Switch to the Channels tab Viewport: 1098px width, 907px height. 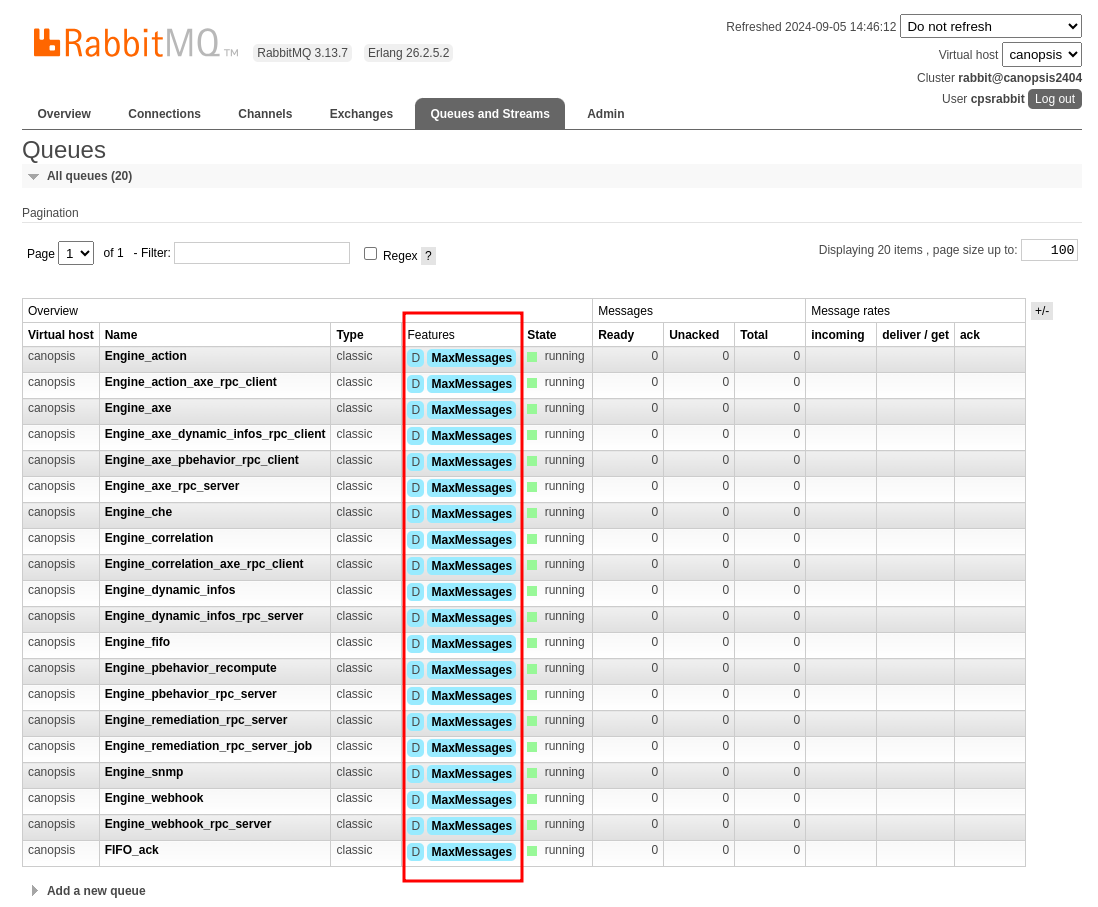tap(265, 113)
